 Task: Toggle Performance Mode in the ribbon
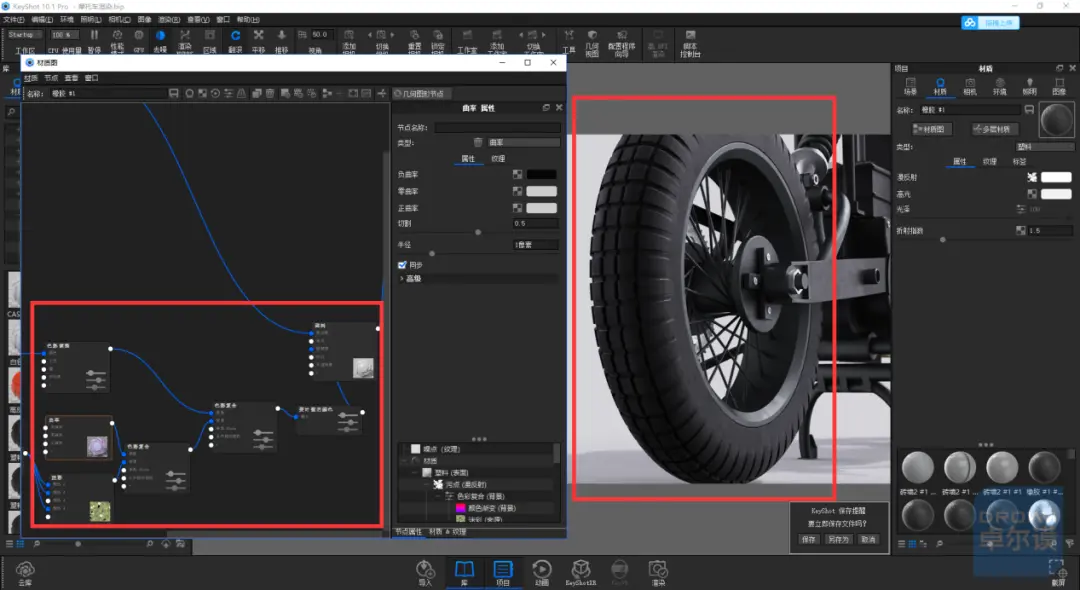click(117, 41)
